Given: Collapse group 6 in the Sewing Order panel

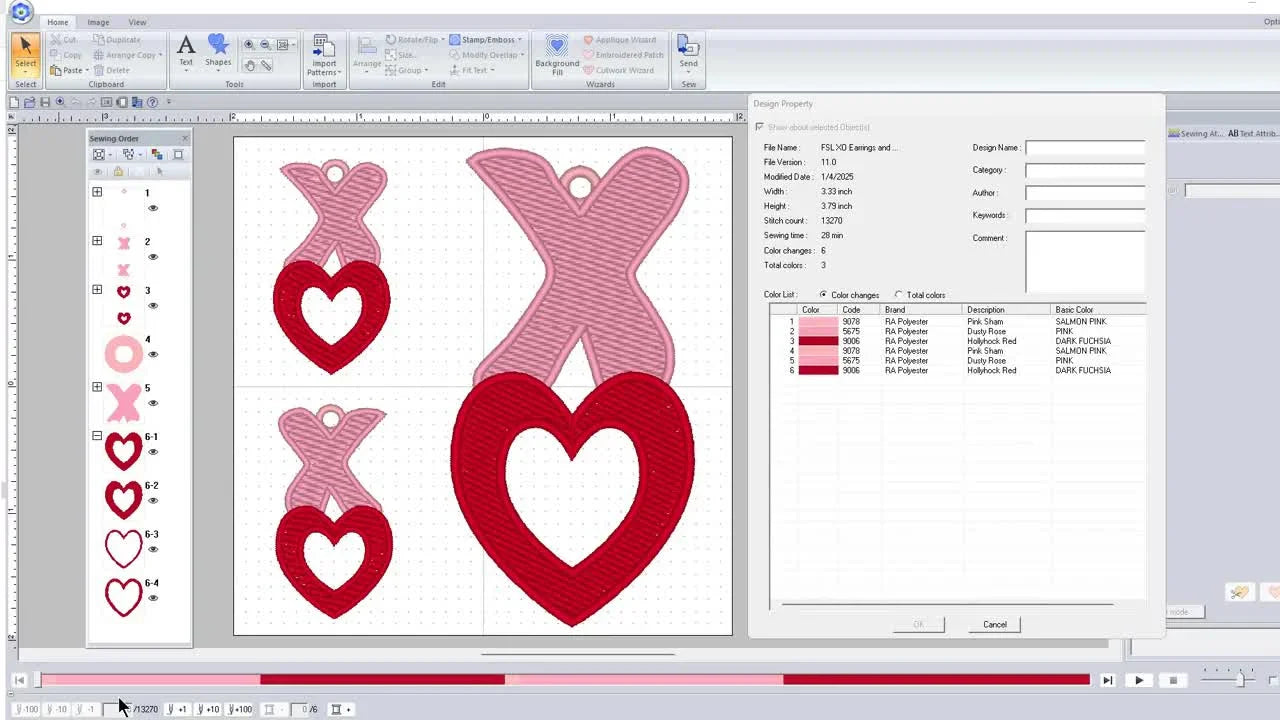Looking at the screenshot, I should pyautogui.click(x=97, y=436).
